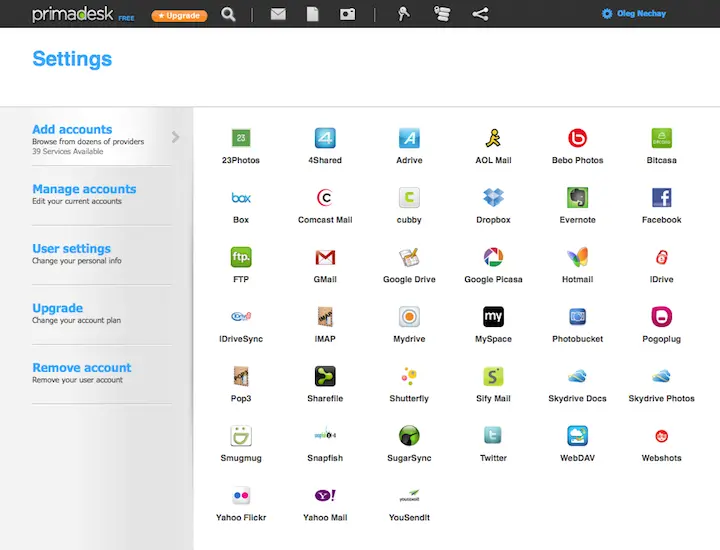
Task: Add a MySpace account
Action: tap(493, 316)
